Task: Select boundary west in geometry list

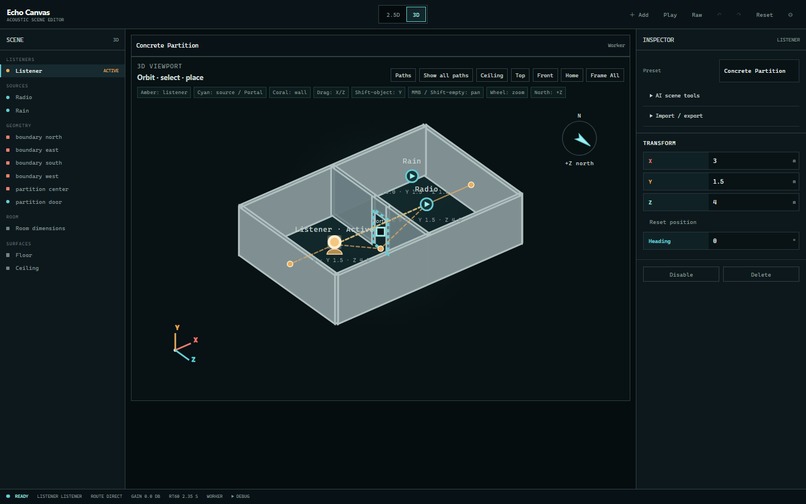Action: 62,176
